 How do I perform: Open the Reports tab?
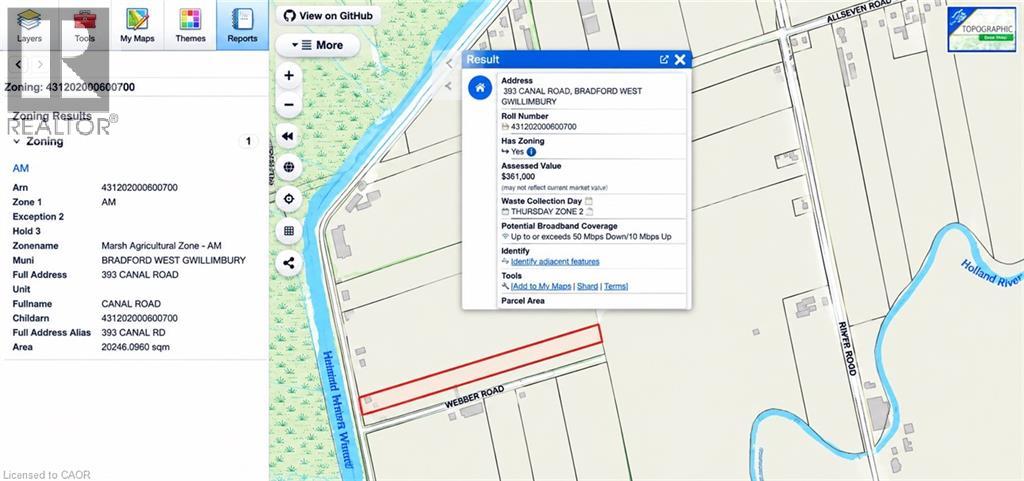[x=242, y=25]
